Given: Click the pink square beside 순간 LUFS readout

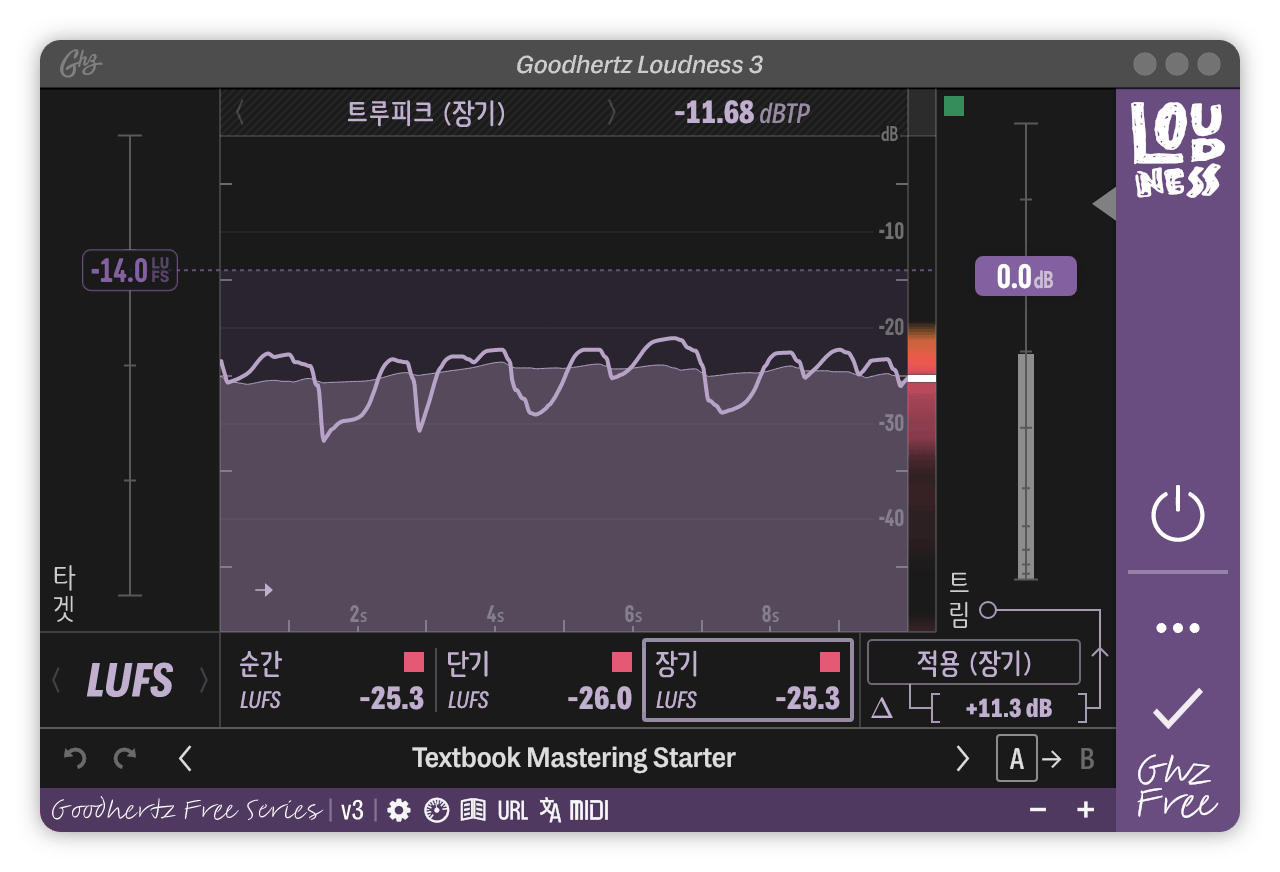Looking at the screenshot, I should (412, 662).
